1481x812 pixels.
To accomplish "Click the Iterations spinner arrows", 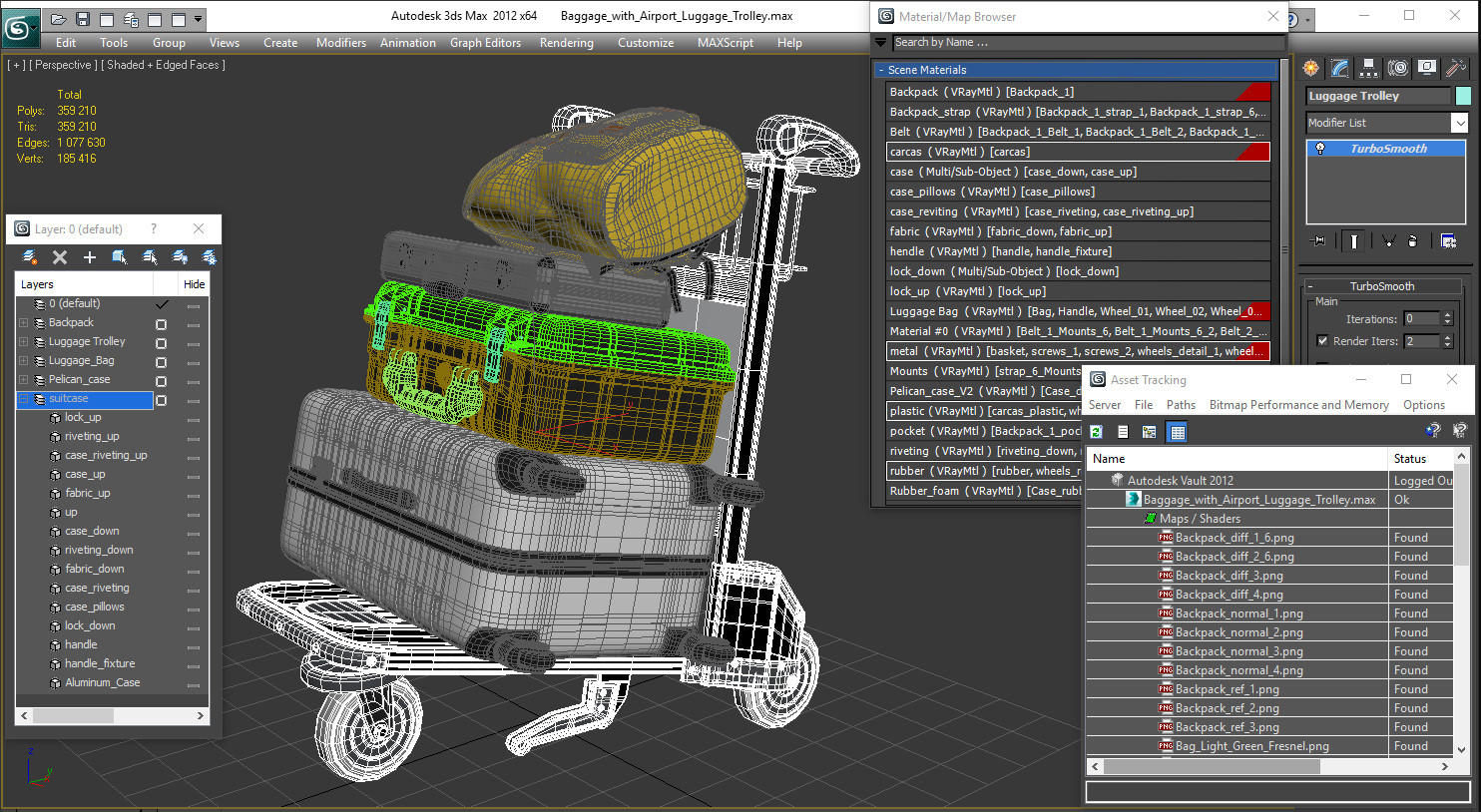I will (x=1448, y=319).
